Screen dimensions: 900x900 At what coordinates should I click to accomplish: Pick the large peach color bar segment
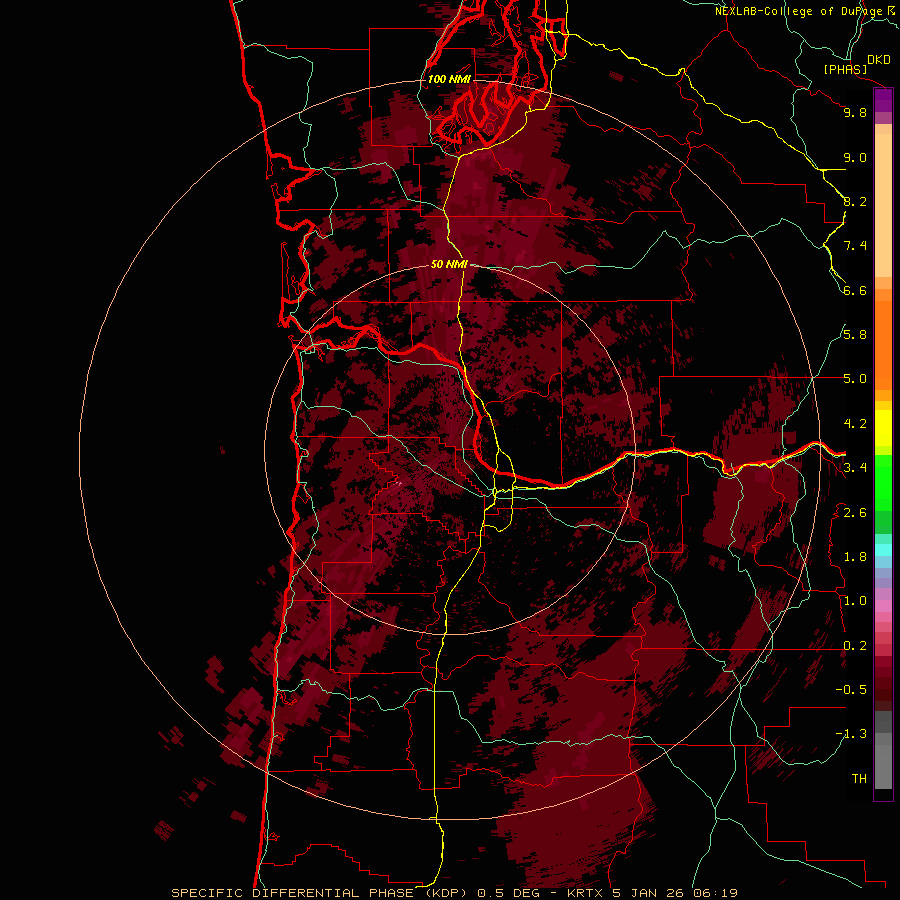pos(883,206)
